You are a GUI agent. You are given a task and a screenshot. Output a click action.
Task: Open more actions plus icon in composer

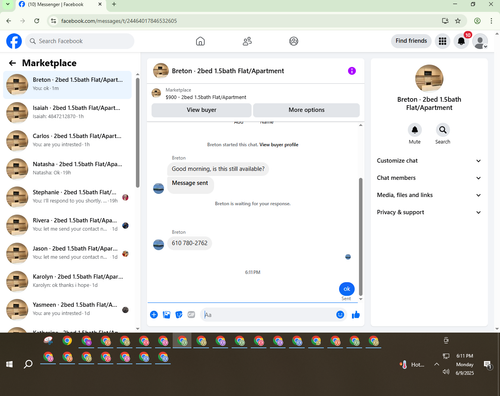(154, 315)
